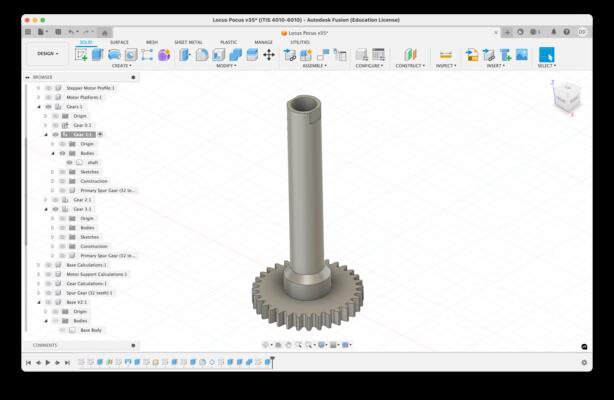
Task: Toggle visibility of Base Body
Action: coord(63,330)
